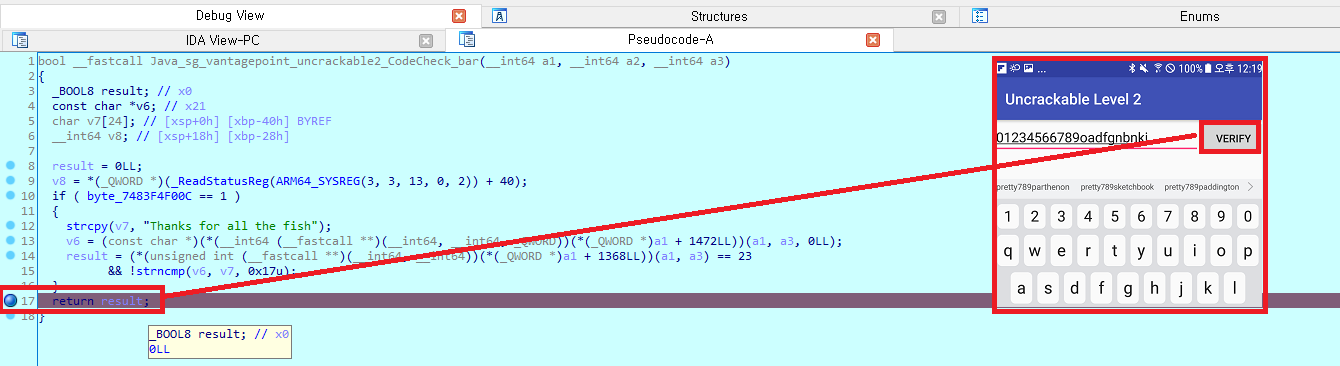
Task: Tap the Bluetooth icon in phone status bar
Action: 1133,69
